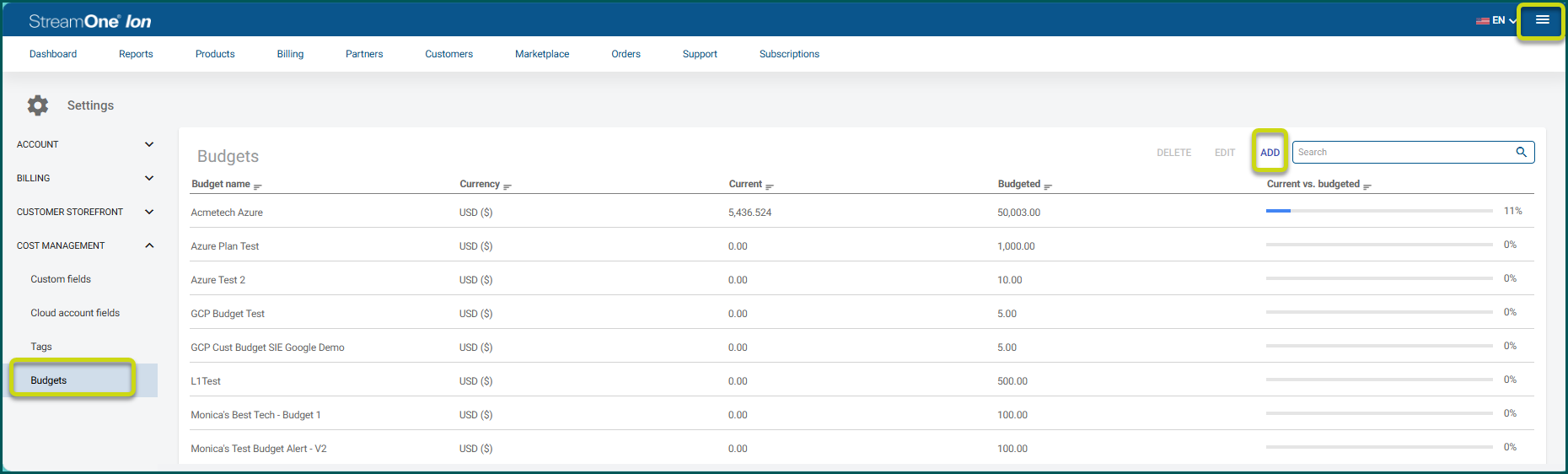This screenshot has height=474, width=1568.
Task: Select the Azure Plan Test row
Action: coord(862,245)
